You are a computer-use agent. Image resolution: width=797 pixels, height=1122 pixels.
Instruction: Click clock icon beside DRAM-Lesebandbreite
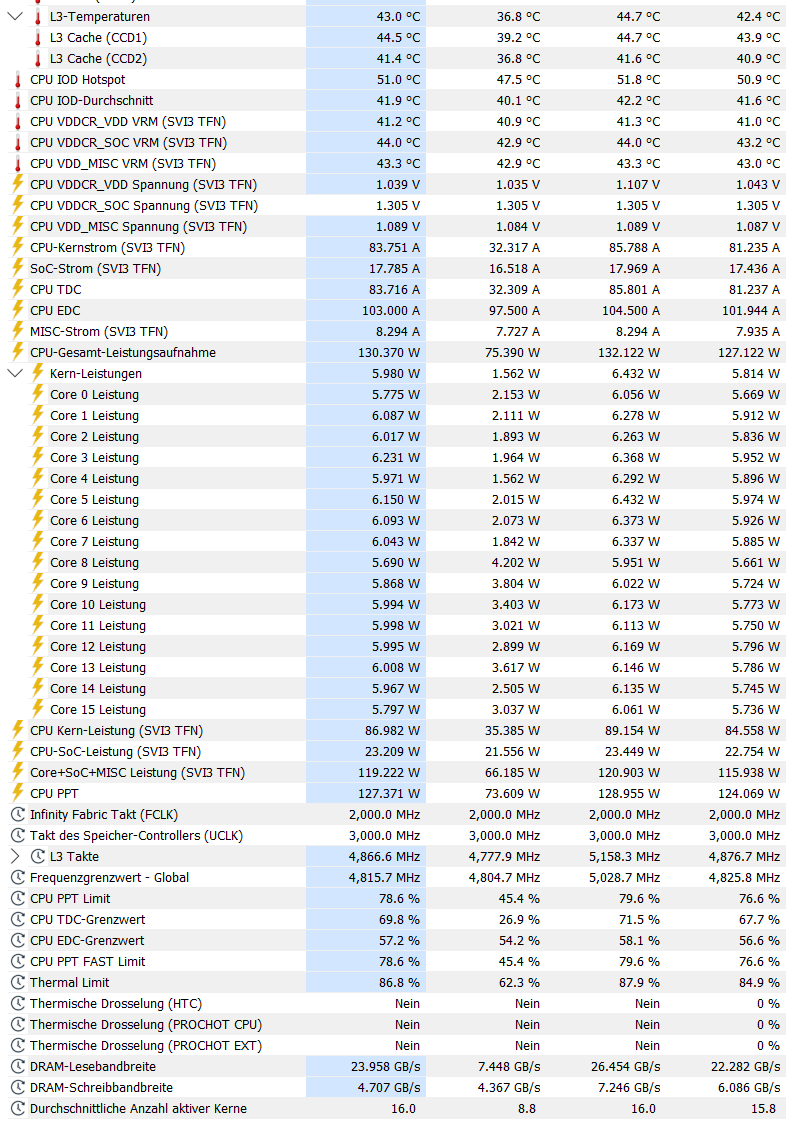click(18, 1066)
